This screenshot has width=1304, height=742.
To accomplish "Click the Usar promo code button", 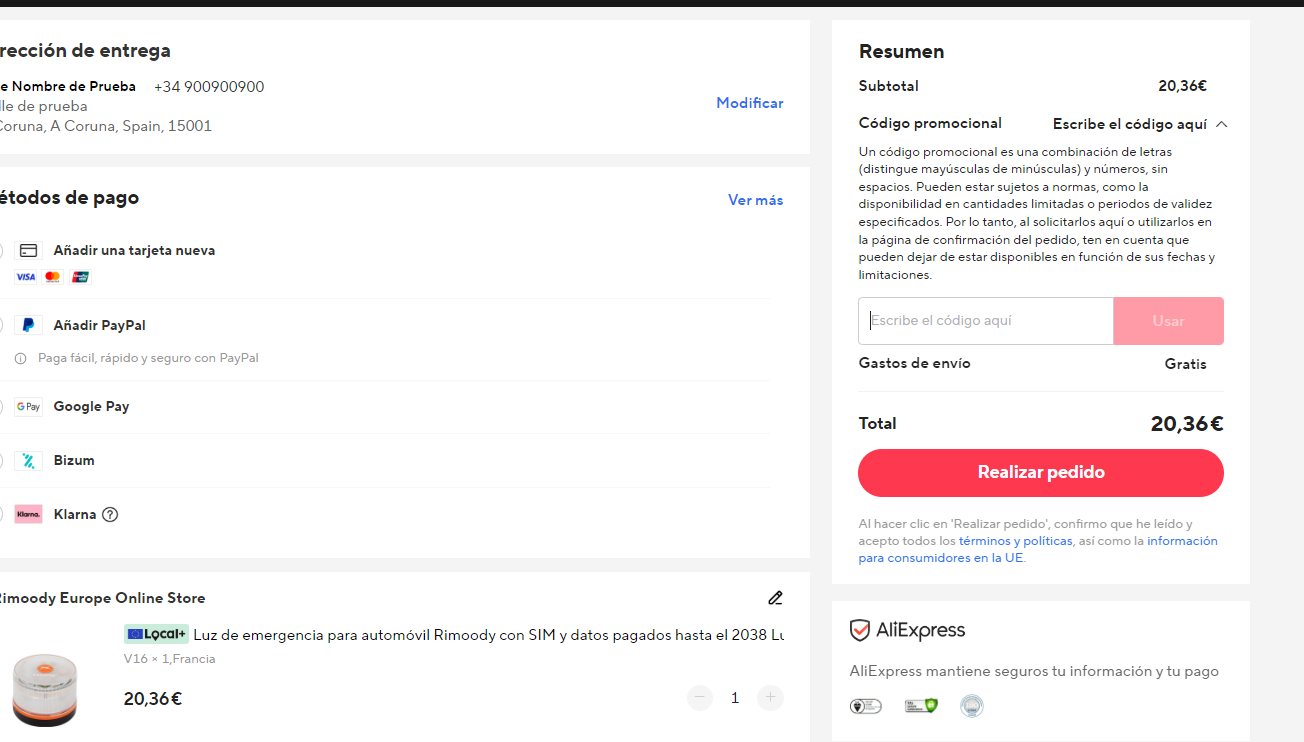I will click(x=1168, y=321).
